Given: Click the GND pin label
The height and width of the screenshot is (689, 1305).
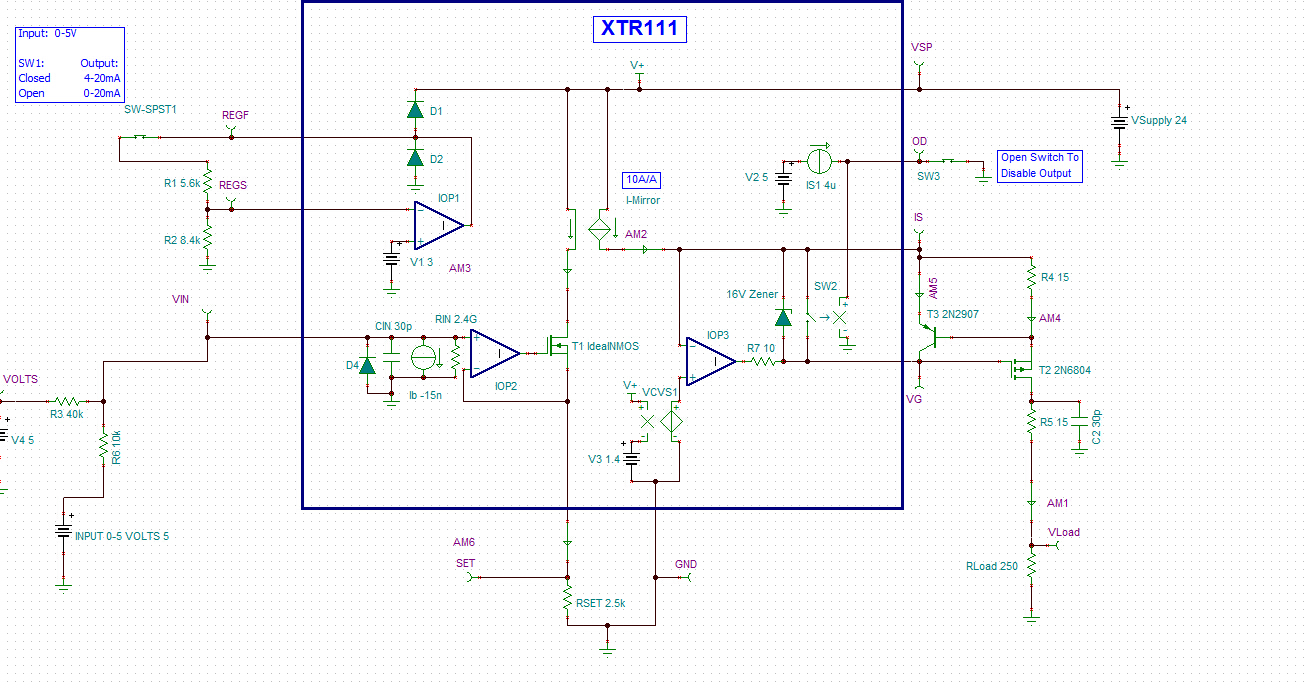Looking at the screenshot, I should click(686, 564).
